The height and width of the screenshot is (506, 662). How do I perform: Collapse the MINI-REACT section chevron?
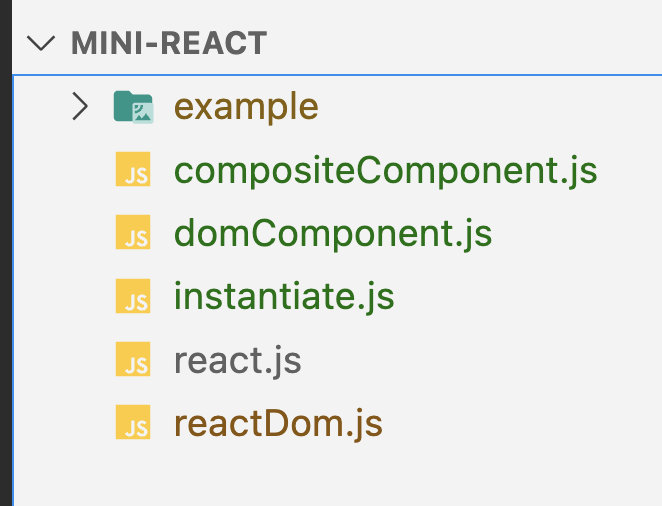tap(41, 44)
